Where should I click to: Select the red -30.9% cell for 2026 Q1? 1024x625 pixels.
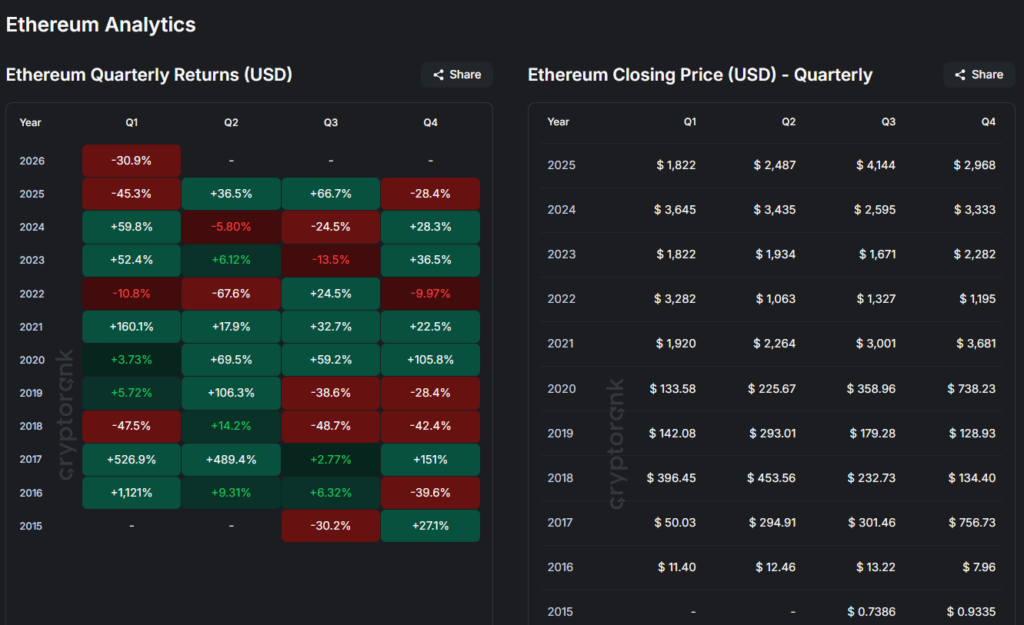131,161
